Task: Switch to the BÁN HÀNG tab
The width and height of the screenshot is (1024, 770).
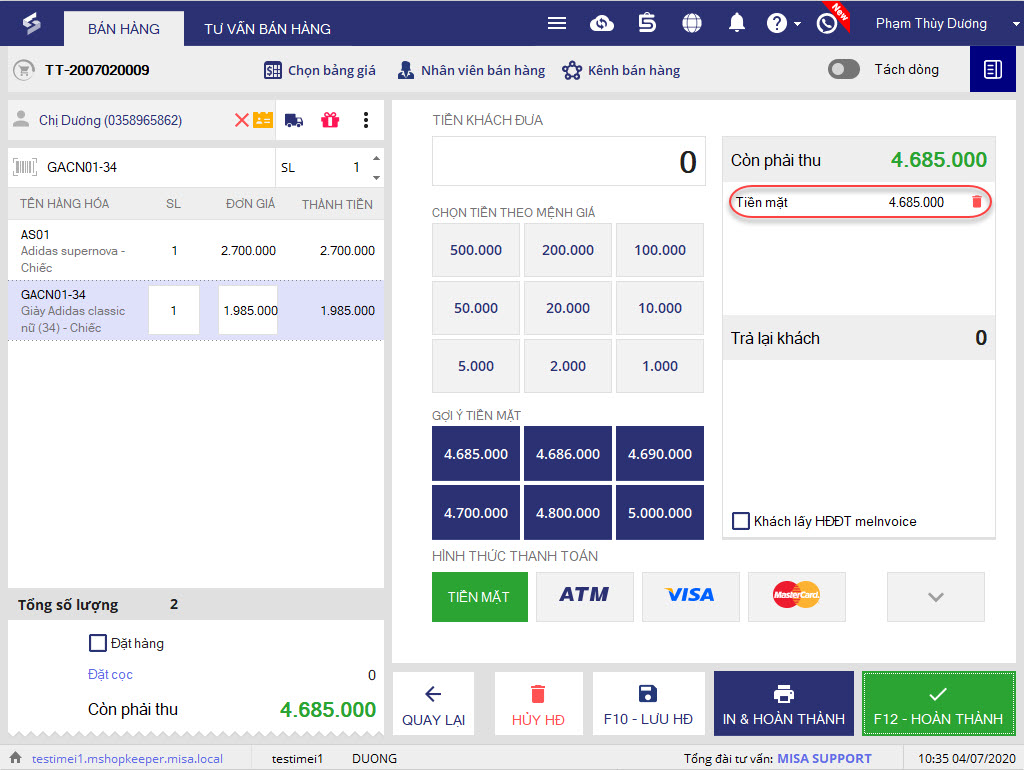Action: point(123,29)
